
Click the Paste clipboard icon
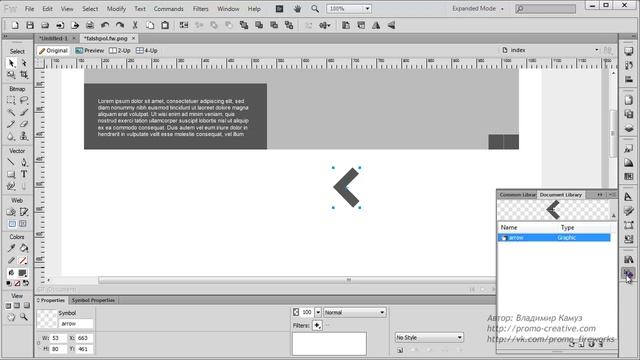pyautogui.click(x=165, y=25)
